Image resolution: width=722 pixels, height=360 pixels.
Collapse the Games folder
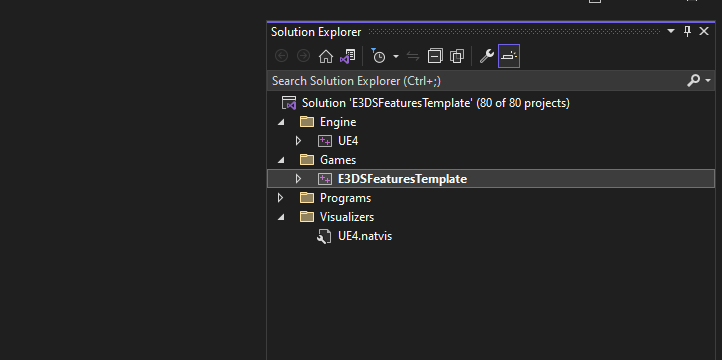point(281,160)
